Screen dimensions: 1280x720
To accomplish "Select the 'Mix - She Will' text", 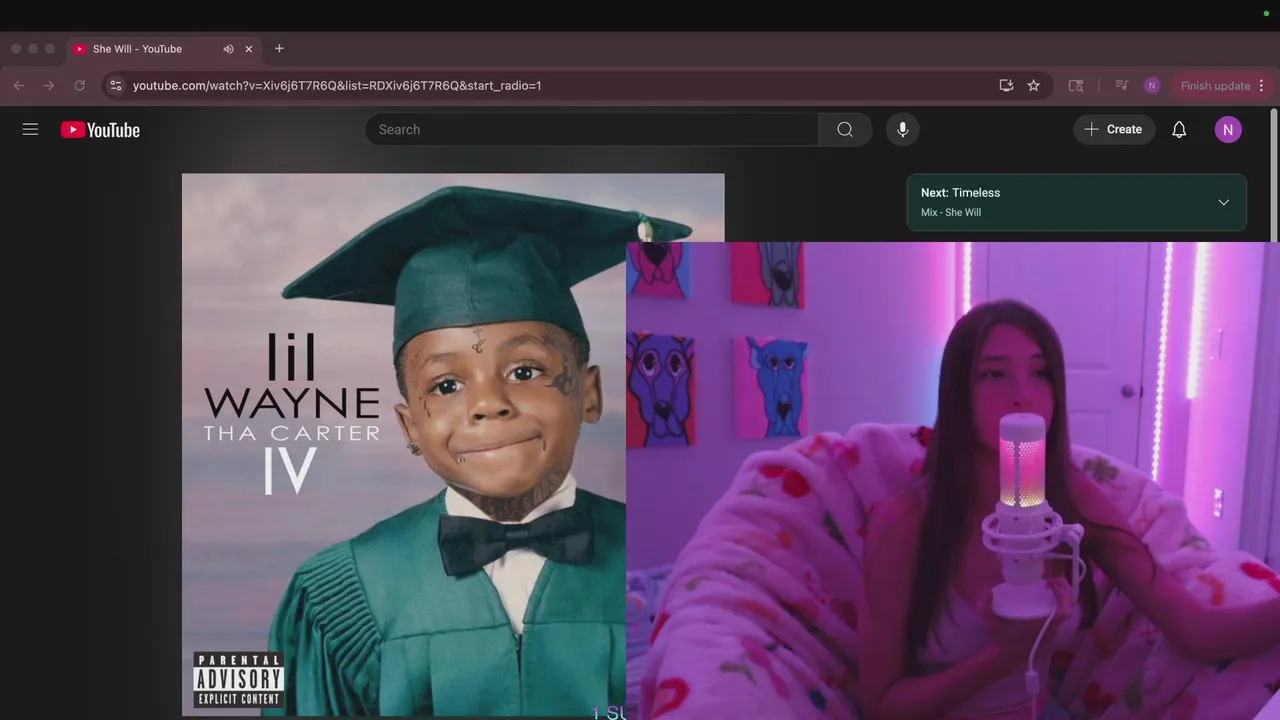I will (x=951, y=212).
